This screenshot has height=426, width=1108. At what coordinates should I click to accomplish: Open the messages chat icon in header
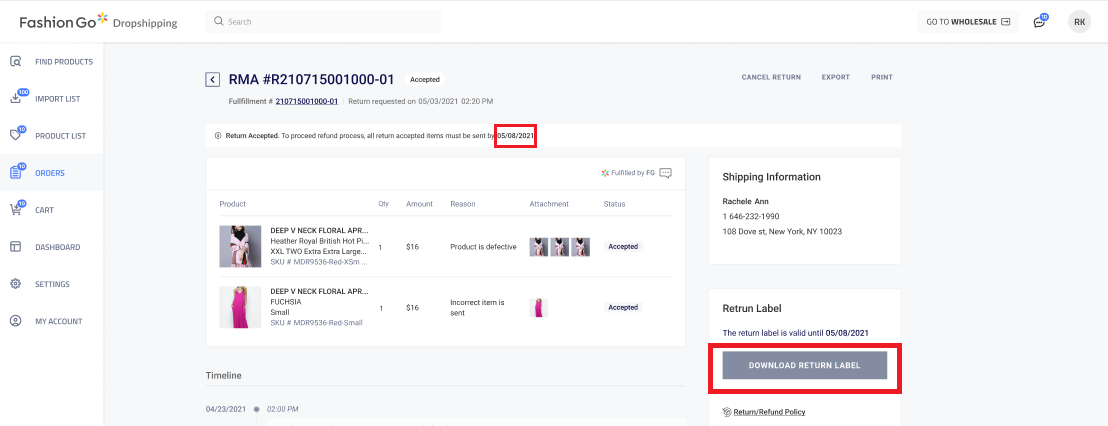1040,22
